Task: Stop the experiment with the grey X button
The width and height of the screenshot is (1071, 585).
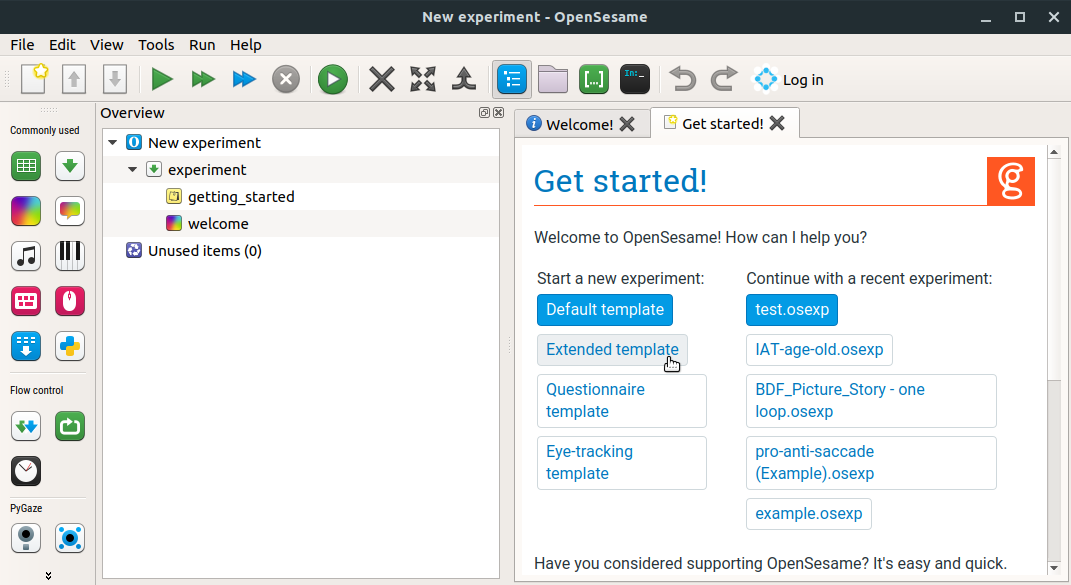Action: coord(286,79)
